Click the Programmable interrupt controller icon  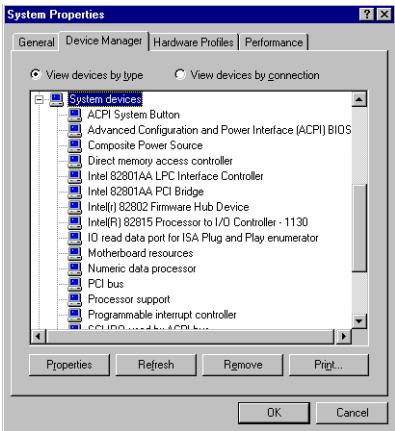75,314
